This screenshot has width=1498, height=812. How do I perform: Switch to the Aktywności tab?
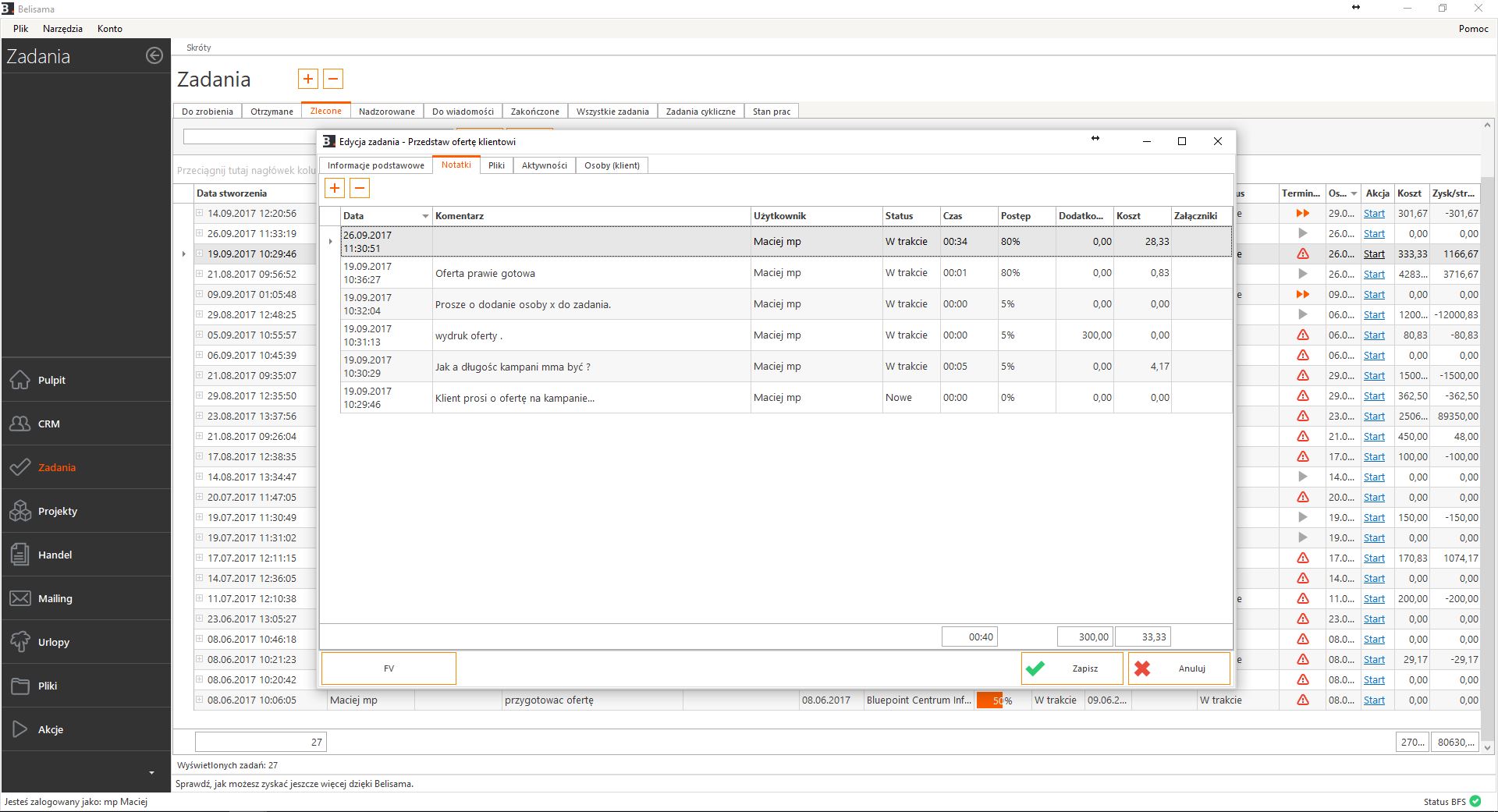[544, 165]
